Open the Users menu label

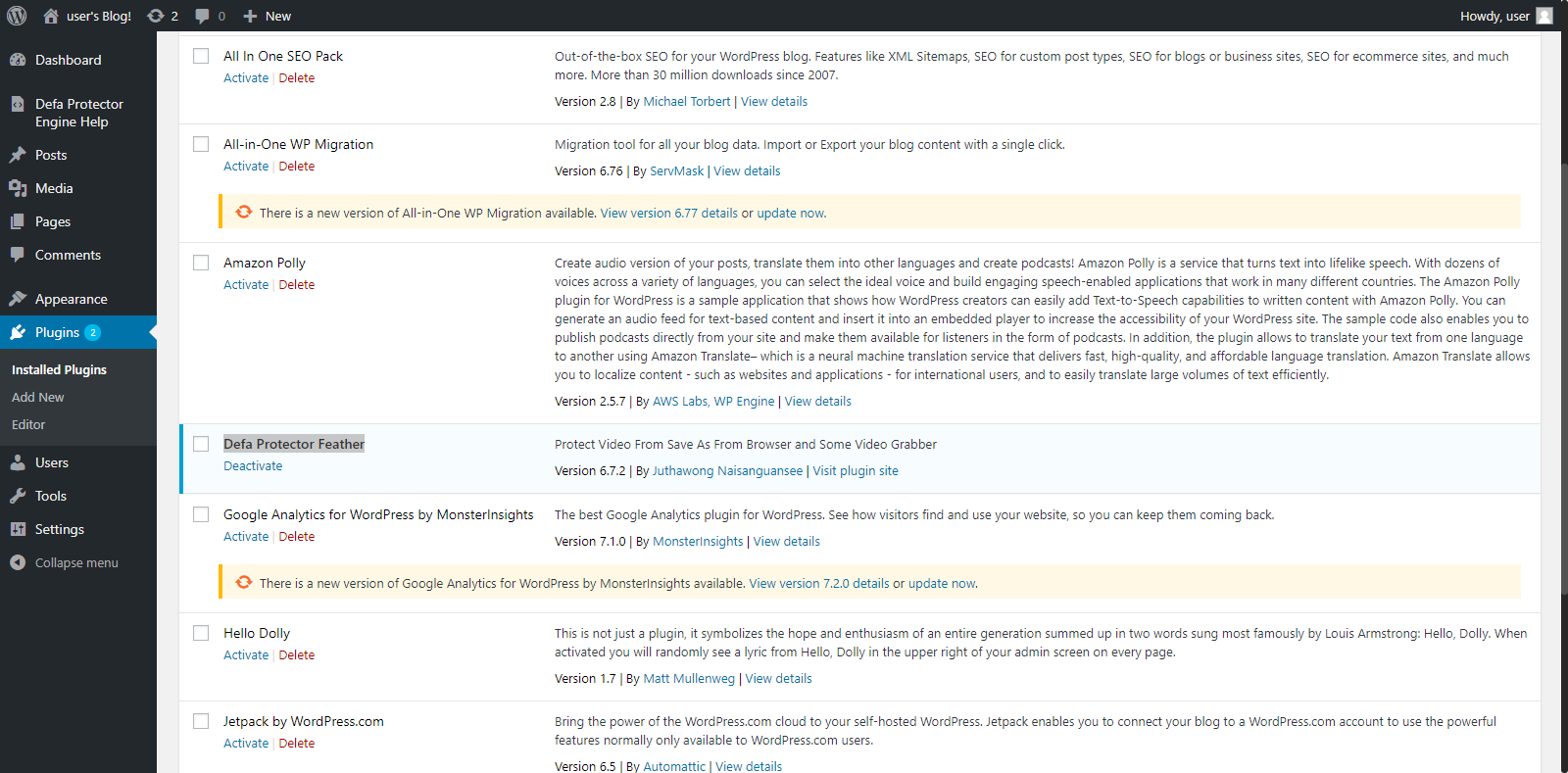[x=52, y=462]
